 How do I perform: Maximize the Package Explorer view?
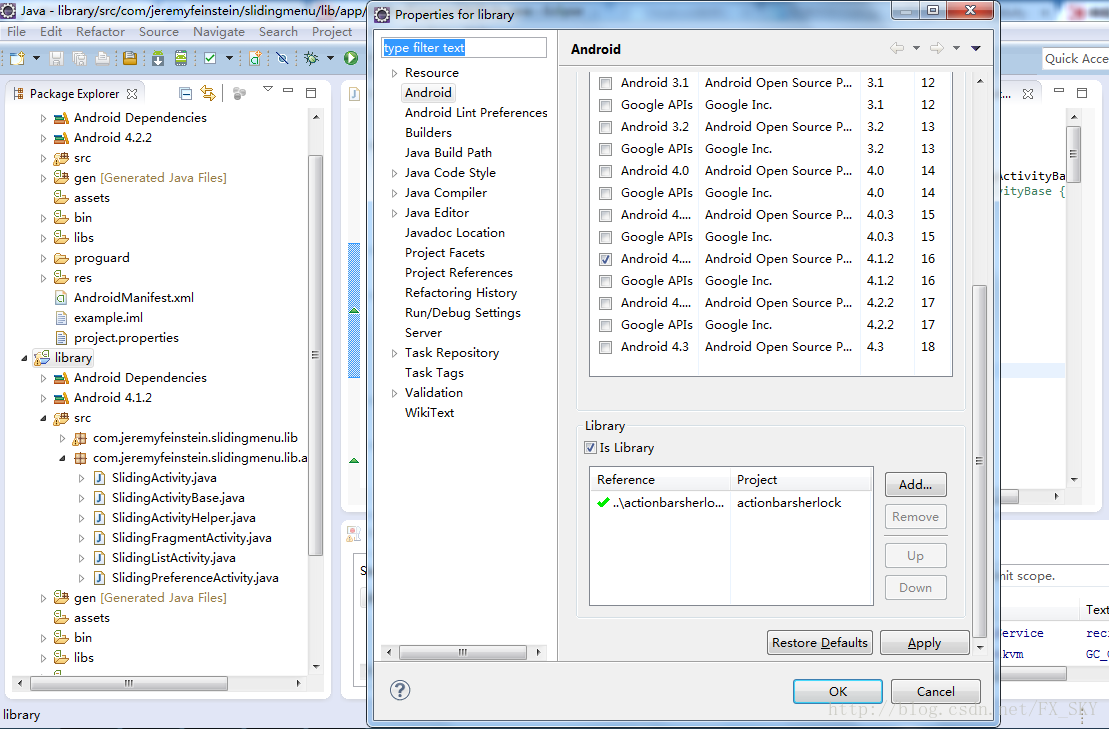click(x=310, y=93)
